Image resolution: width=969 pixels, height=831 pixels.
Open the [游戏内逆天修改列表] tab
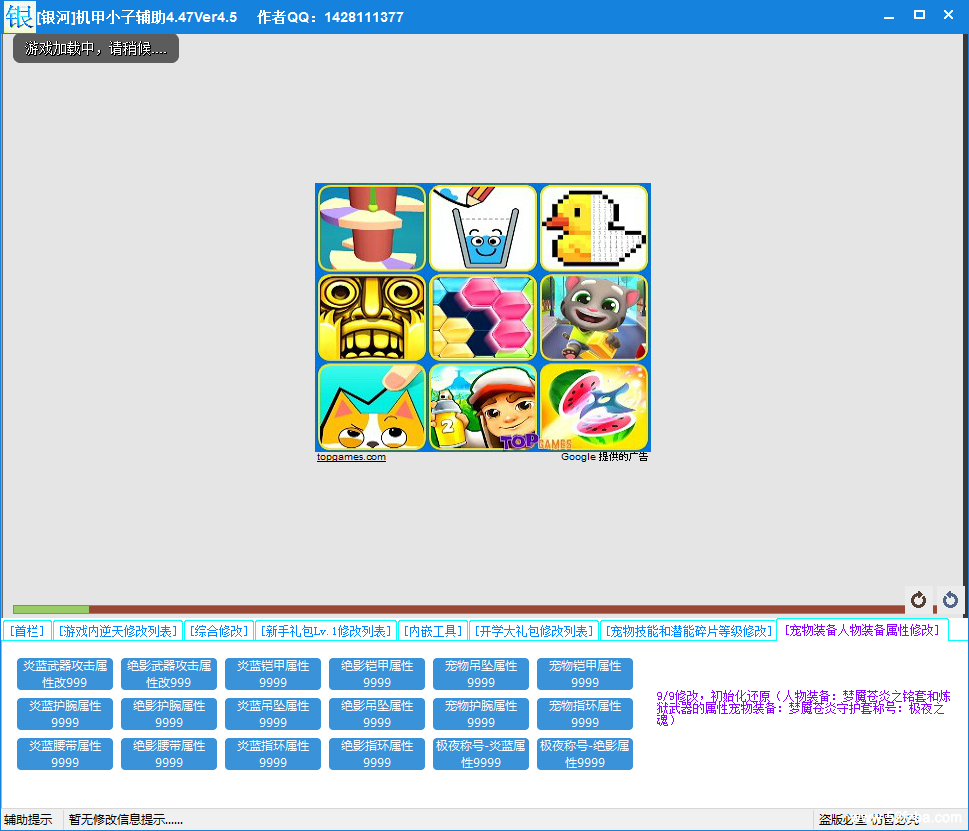click(x=118, y=631)
